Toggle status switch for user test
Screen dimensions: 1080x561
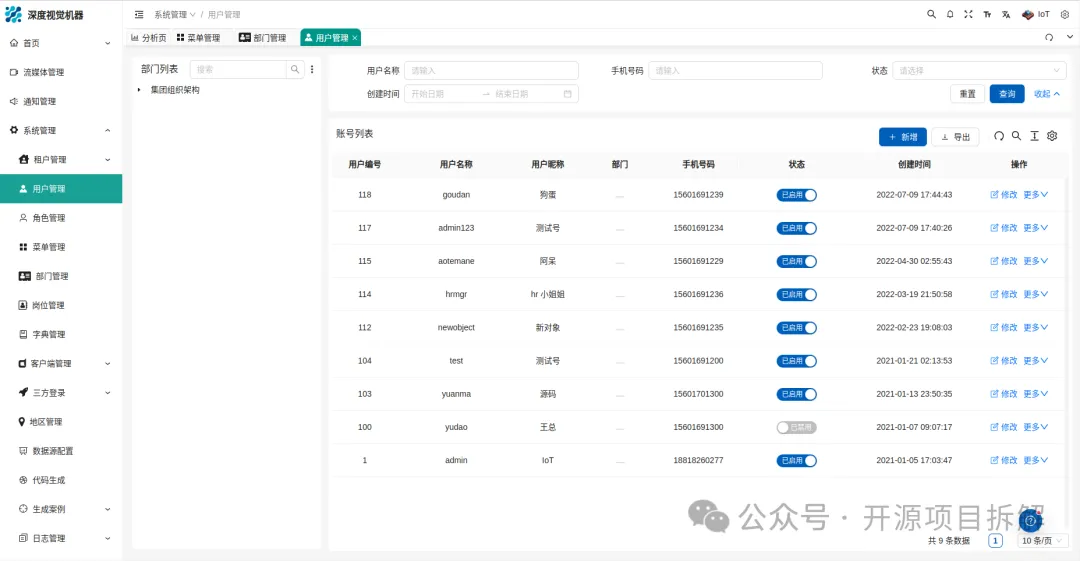796,361
